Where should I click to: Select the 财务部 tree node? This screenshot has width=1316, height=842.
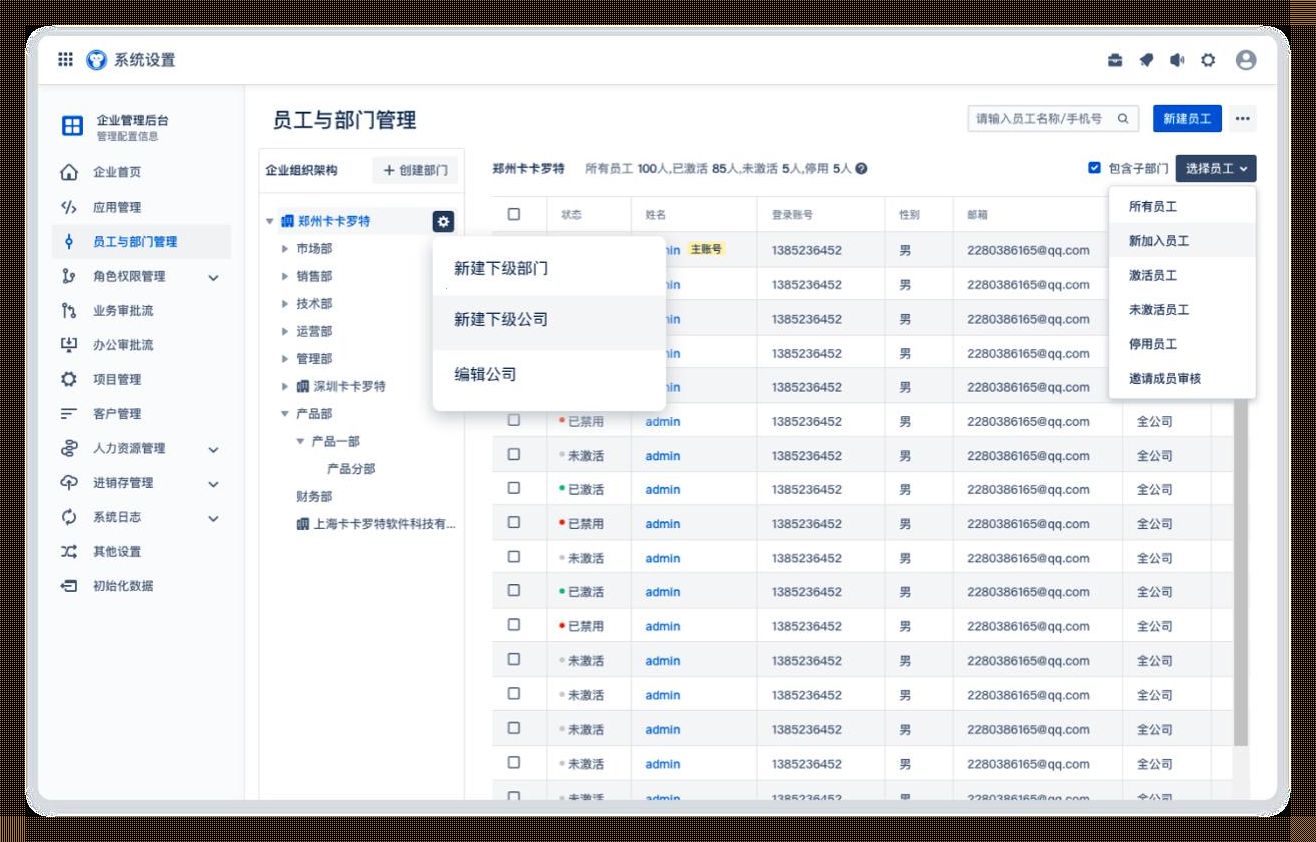314,496
